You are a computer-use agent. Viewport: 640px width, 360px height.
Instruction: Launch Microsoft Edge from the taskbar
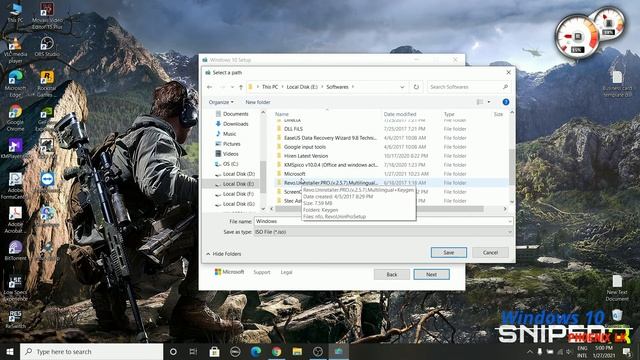coord(256,351)
